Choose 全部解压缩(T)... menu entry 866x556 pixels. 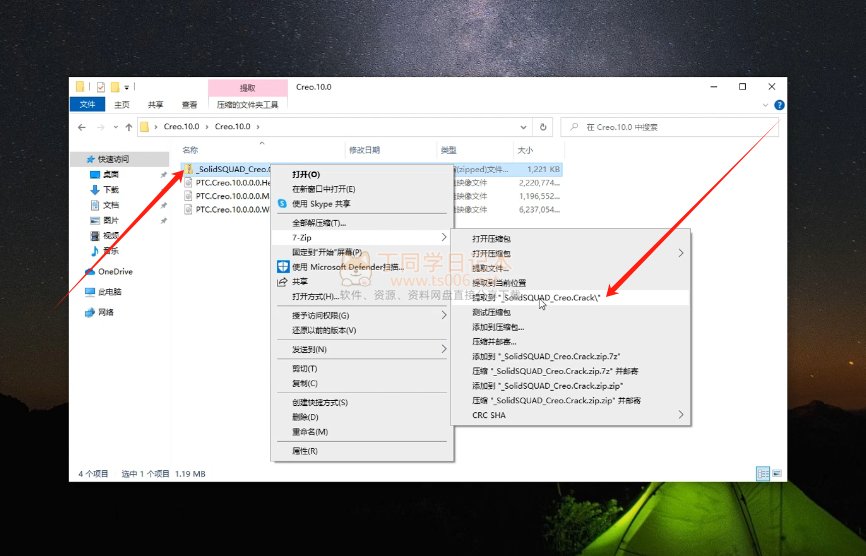pyautogui.click(x=319, y=223)
